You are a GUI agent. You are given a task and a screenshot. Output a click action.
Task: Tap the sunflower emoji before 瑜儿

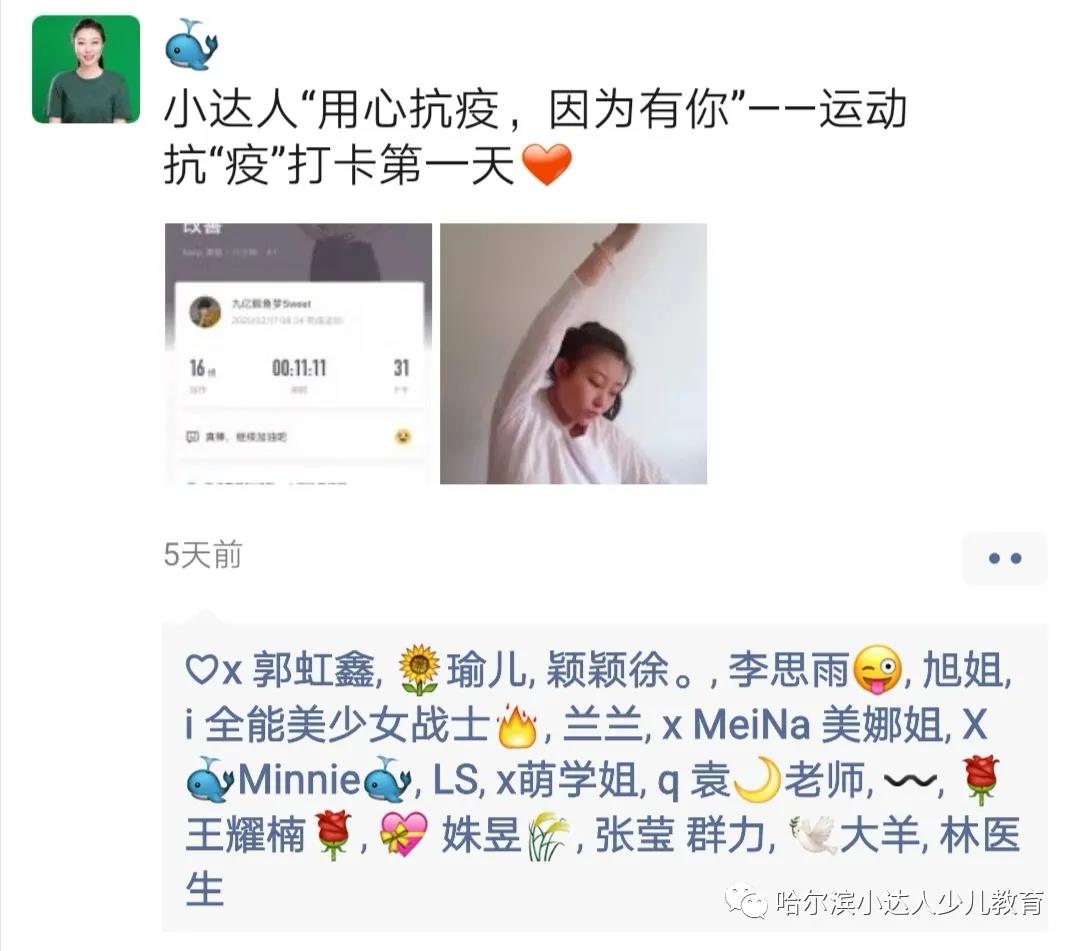419,670
